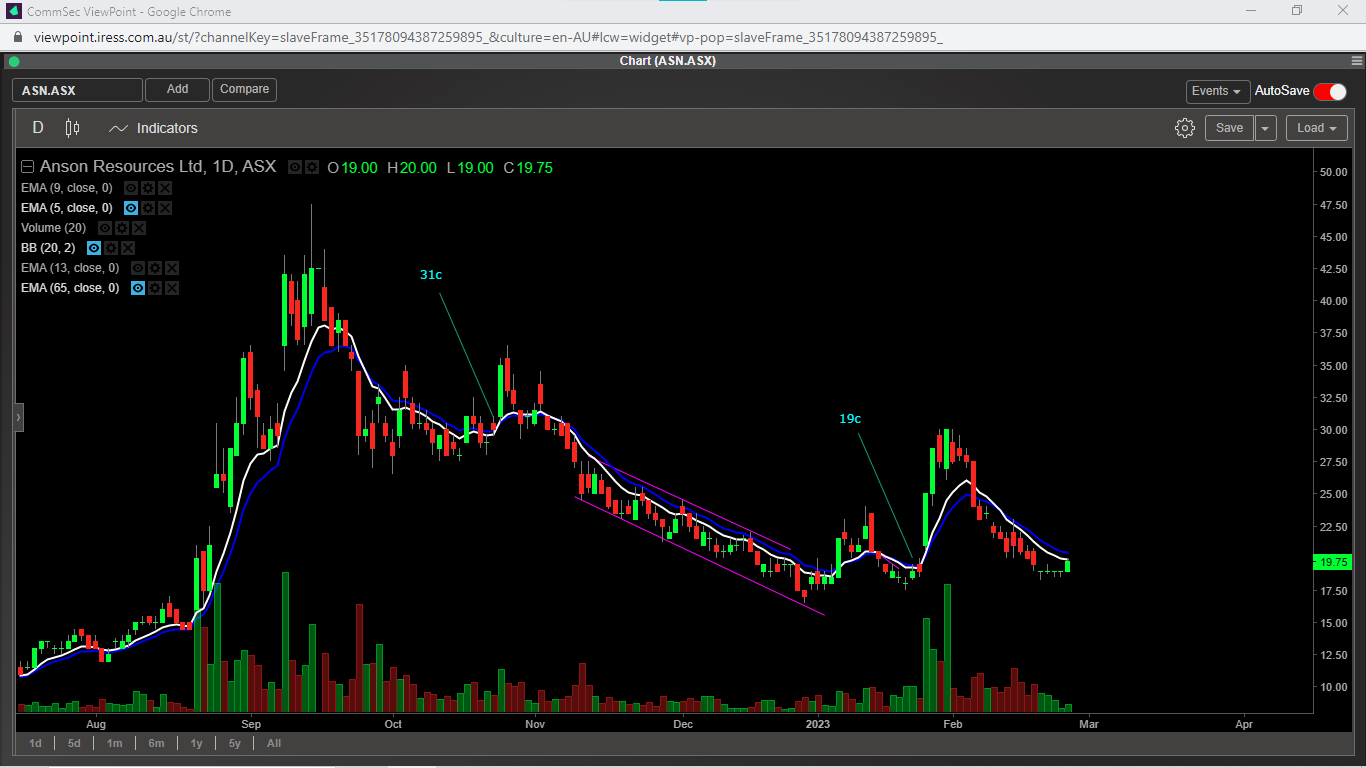
Task: Click the 19c chart annotation label
Action: [x=850, y=419]
